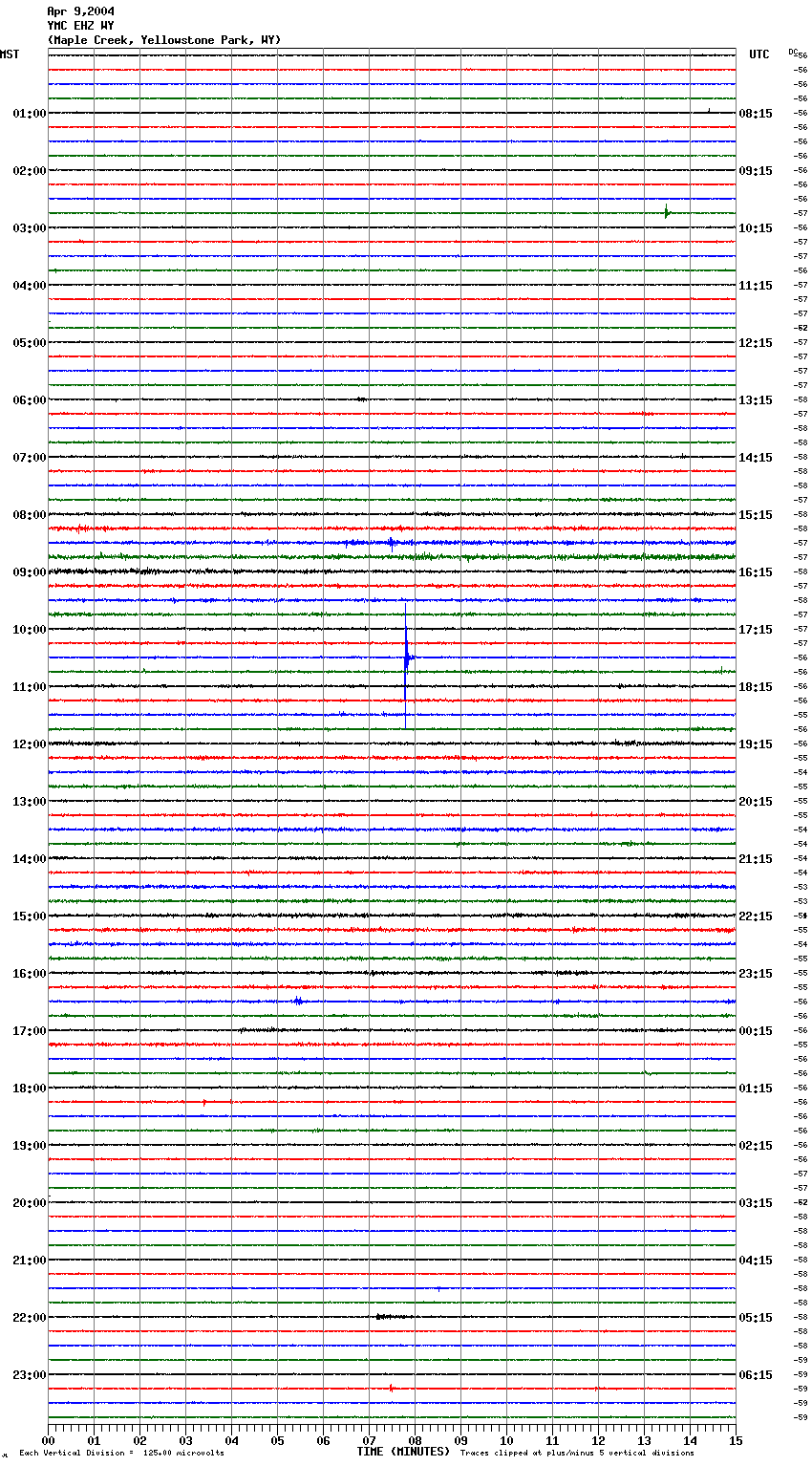Select the MST time label '12:00'

pyautogui.click(x=30, y=744)
